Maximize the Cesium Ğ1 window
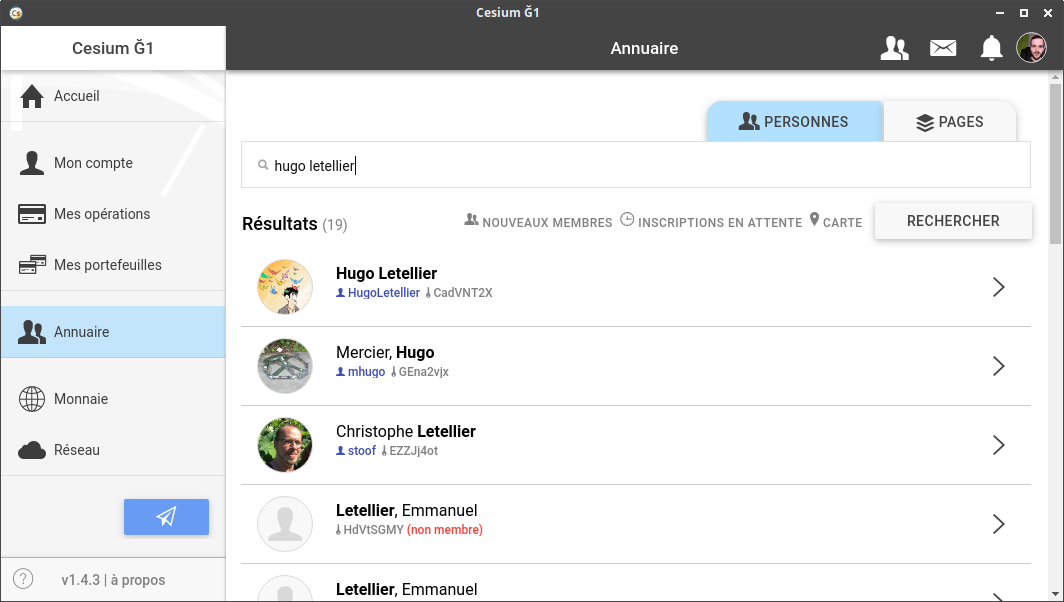The width and height of the screenshot is (1064, 602). 1024,12
